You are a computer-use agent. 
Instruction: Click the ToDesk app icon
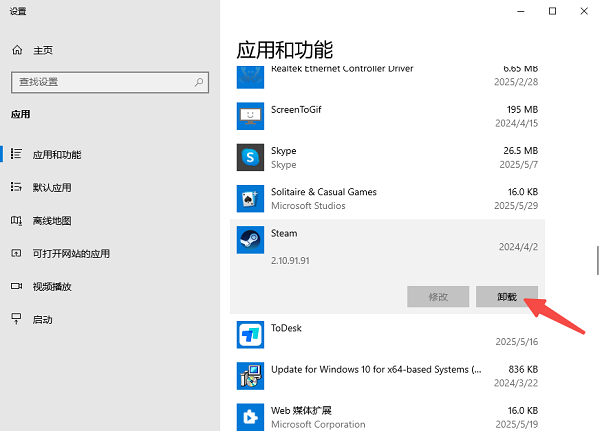click(249, 334)
